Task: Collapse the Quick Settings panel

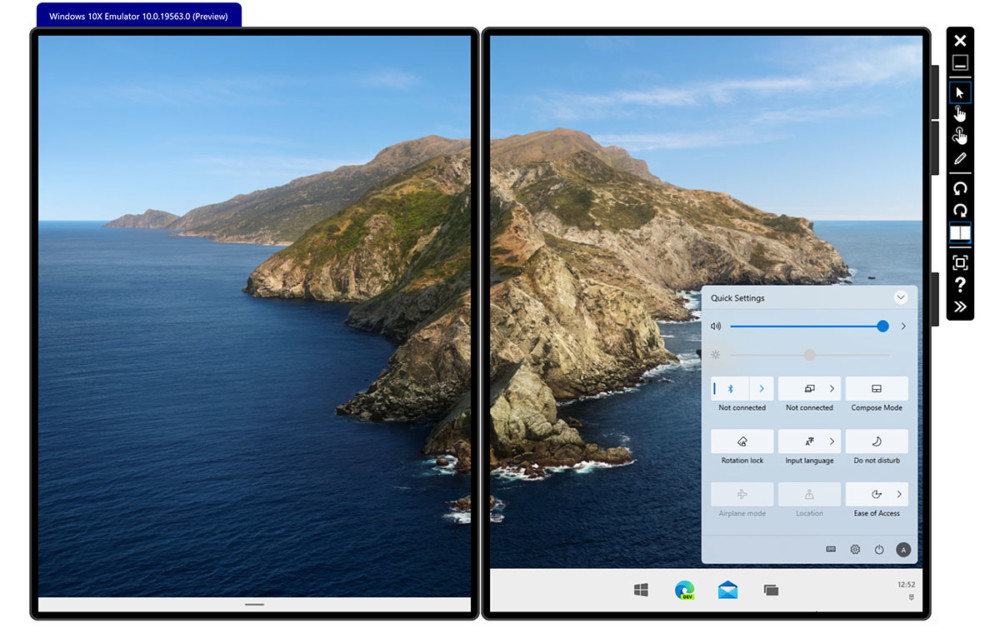Action: [900, 298]
